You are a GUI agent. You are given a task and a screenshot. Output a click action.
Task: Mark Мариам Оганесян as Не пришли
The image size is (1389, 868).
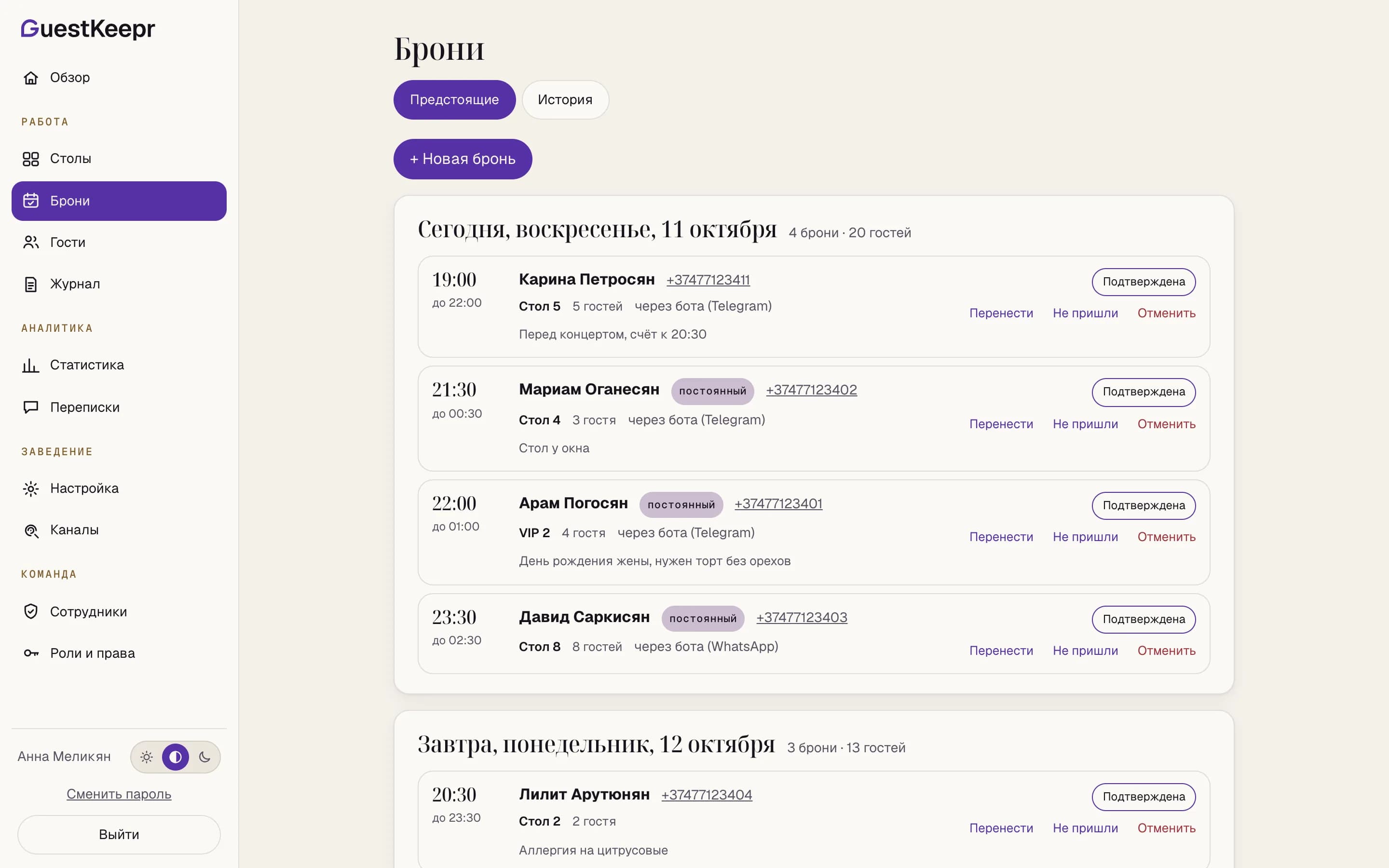(1085, 424)
